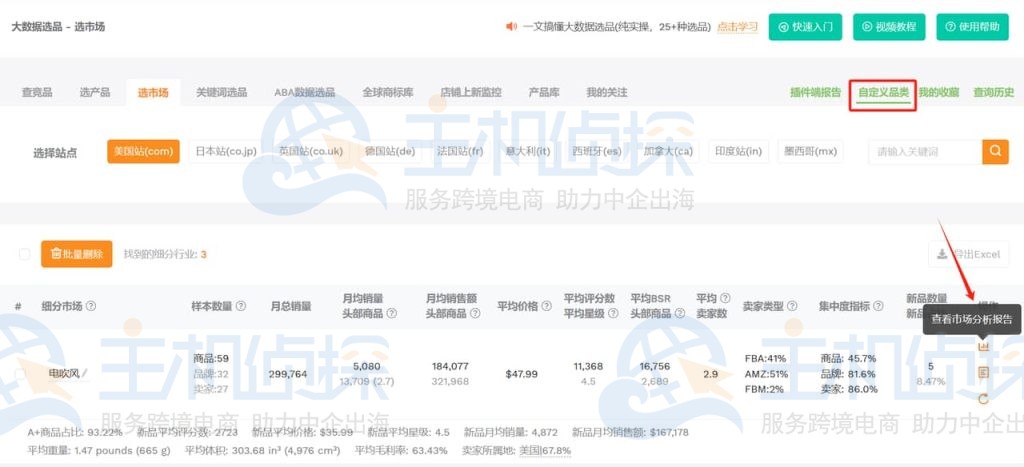Click the document detail icon in 电吹风 row

coord(984,372)
